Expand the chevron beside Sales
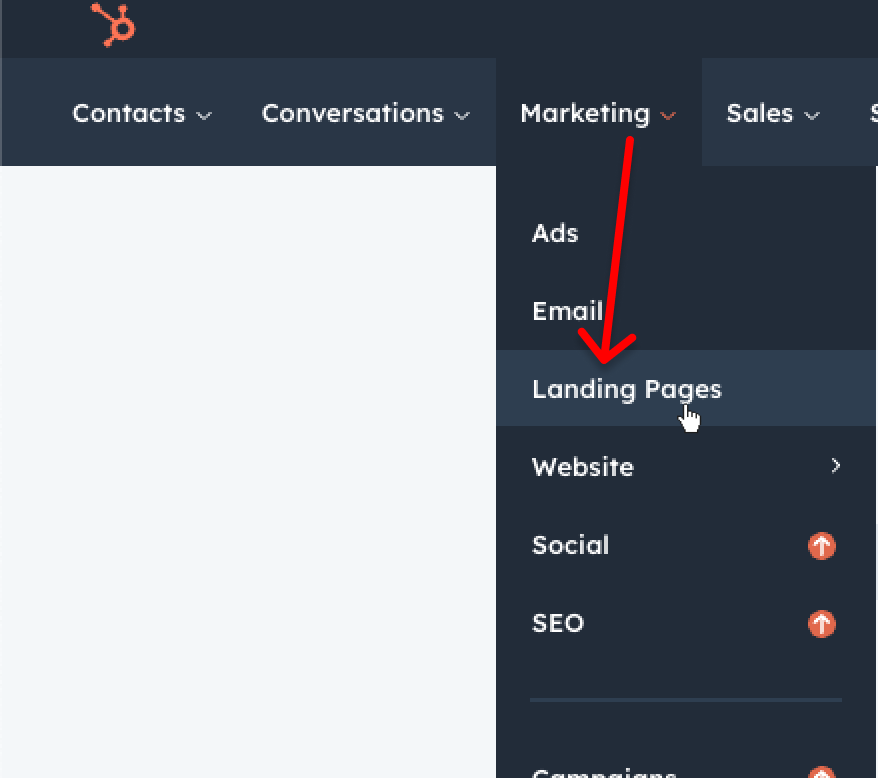The width and height of the screenshot is (878, 778). [812, 116]
